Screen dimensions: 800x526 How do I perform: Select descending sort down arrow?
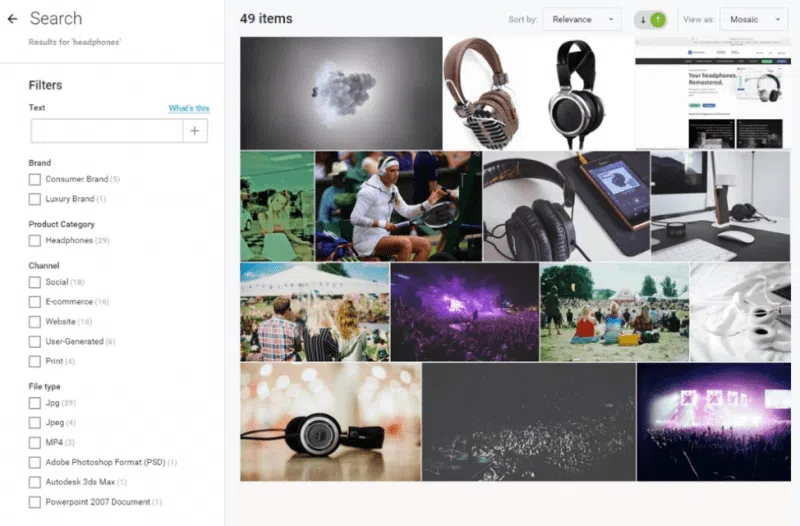tap(643, 20)
